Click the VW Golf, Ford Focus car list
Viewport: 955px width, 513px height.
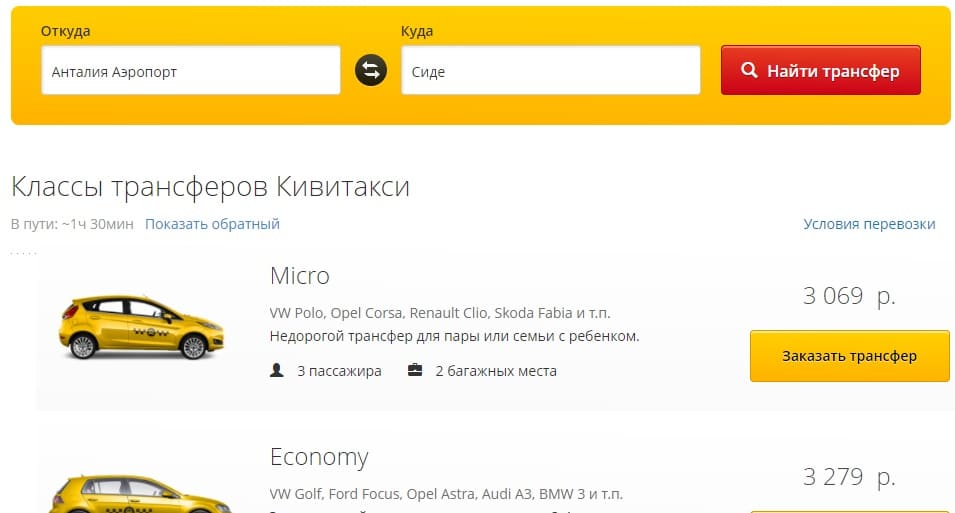pyautogui.click(x=446, y=494)
